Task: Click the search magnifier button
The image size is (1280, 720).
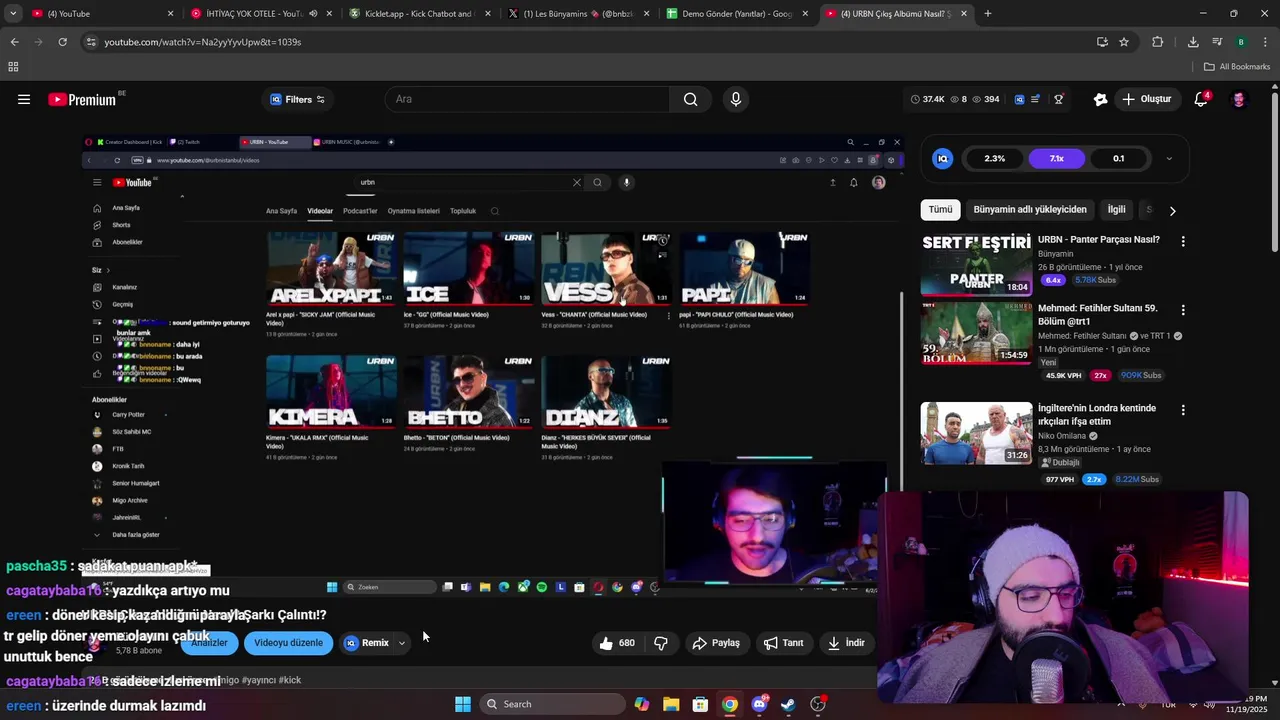Action: point(690,99)
